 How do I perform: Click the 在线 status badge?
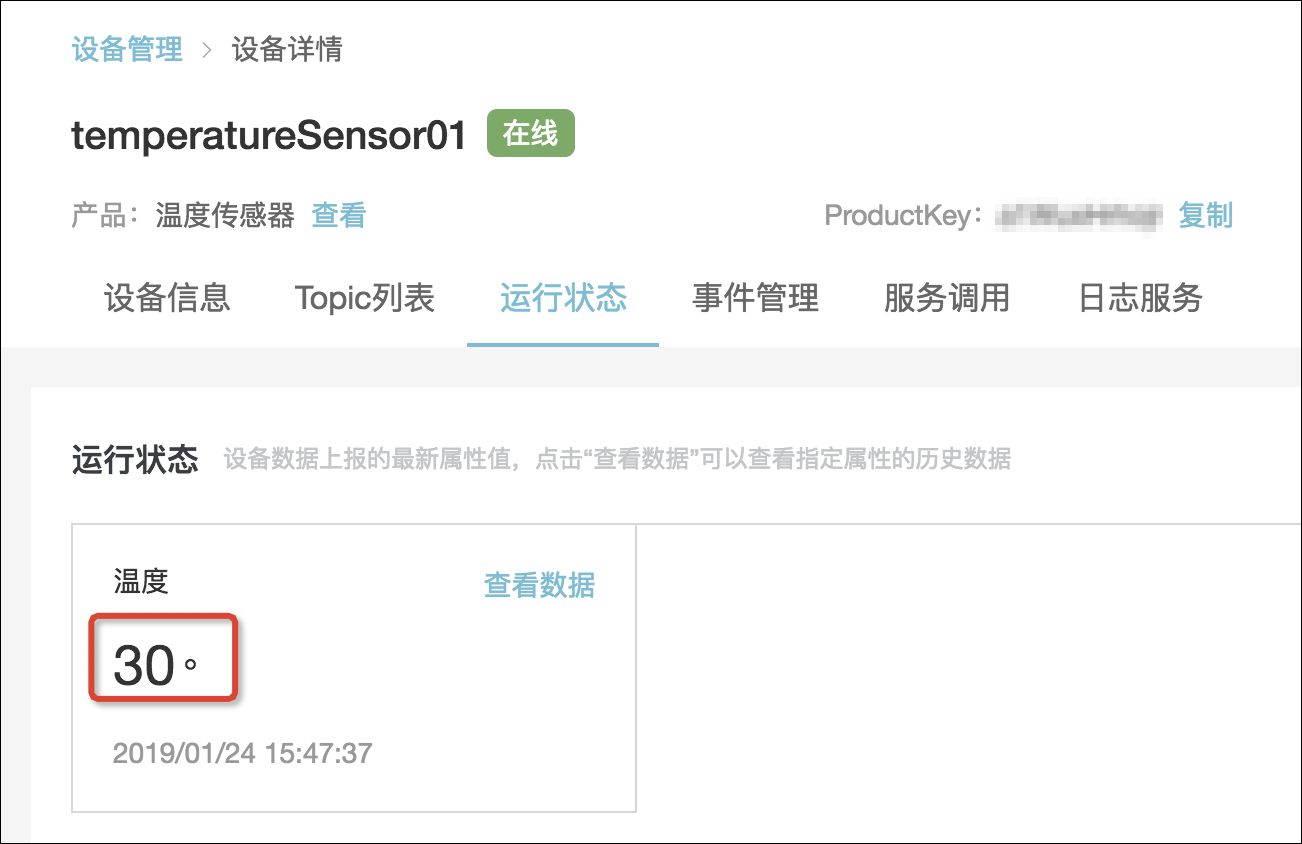coord(531,133)
